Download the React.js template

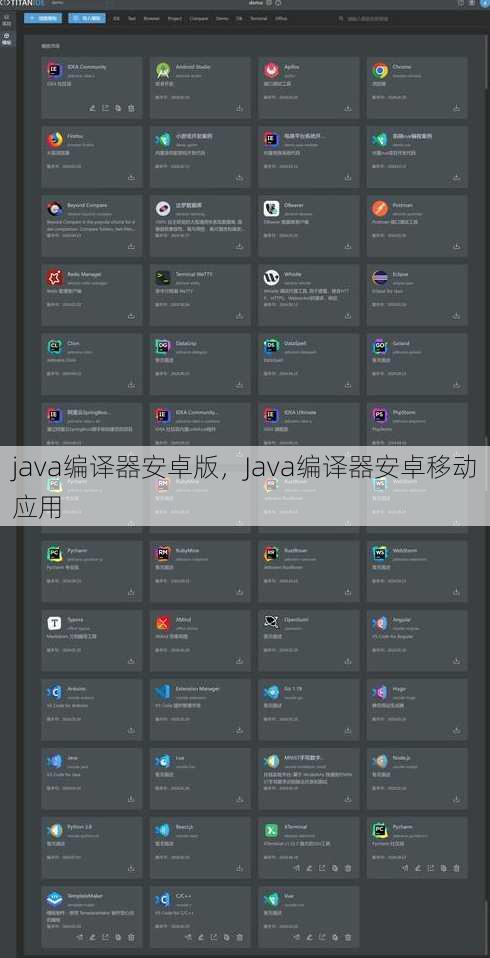(x=240, y=868)
